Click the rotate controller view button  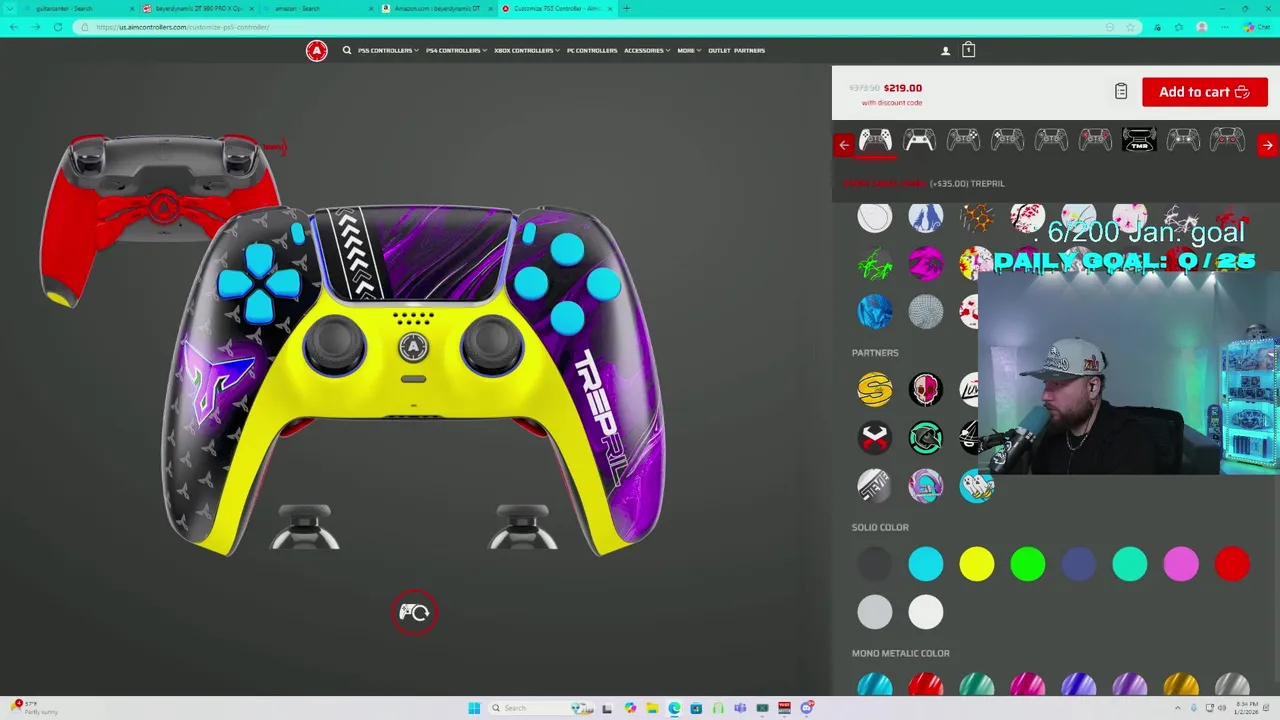[x=414, y=612]
